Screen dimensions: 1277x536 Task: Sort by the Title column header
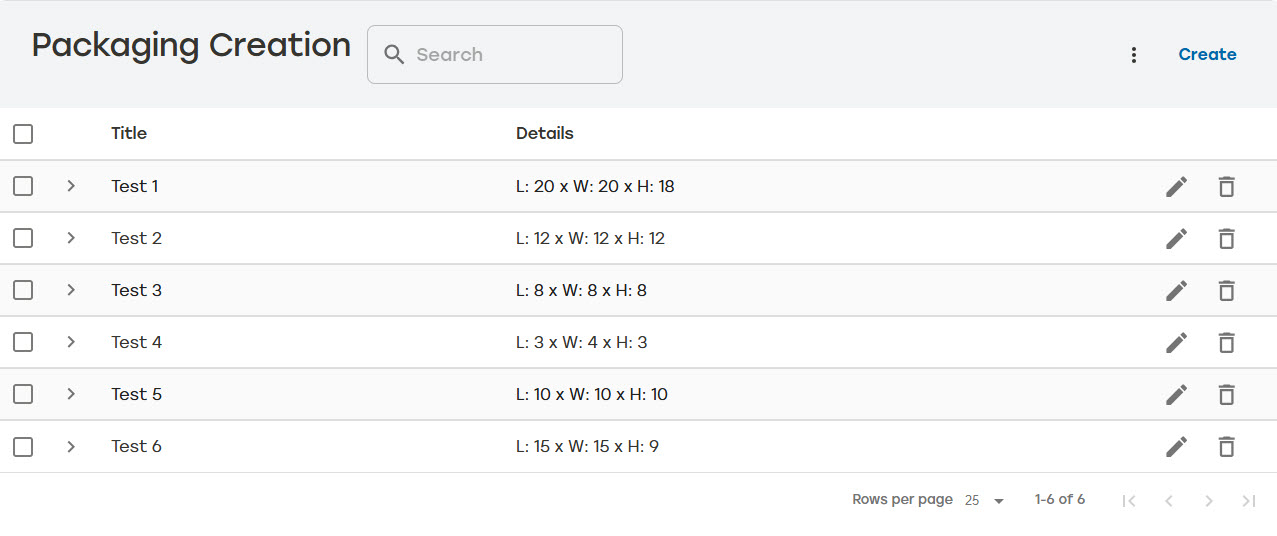point(129,133)
